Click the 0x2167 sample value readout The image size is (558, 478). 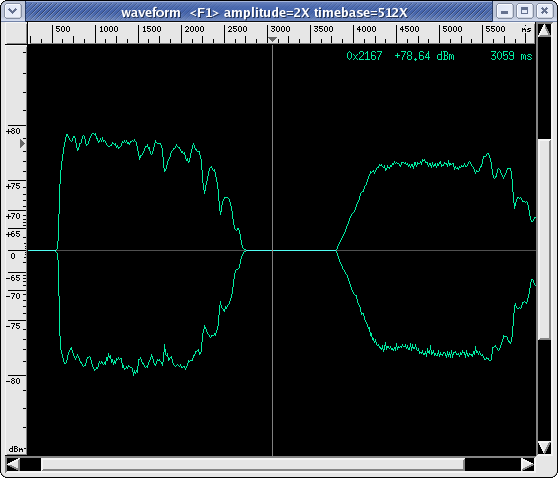[x=364, y=56]
